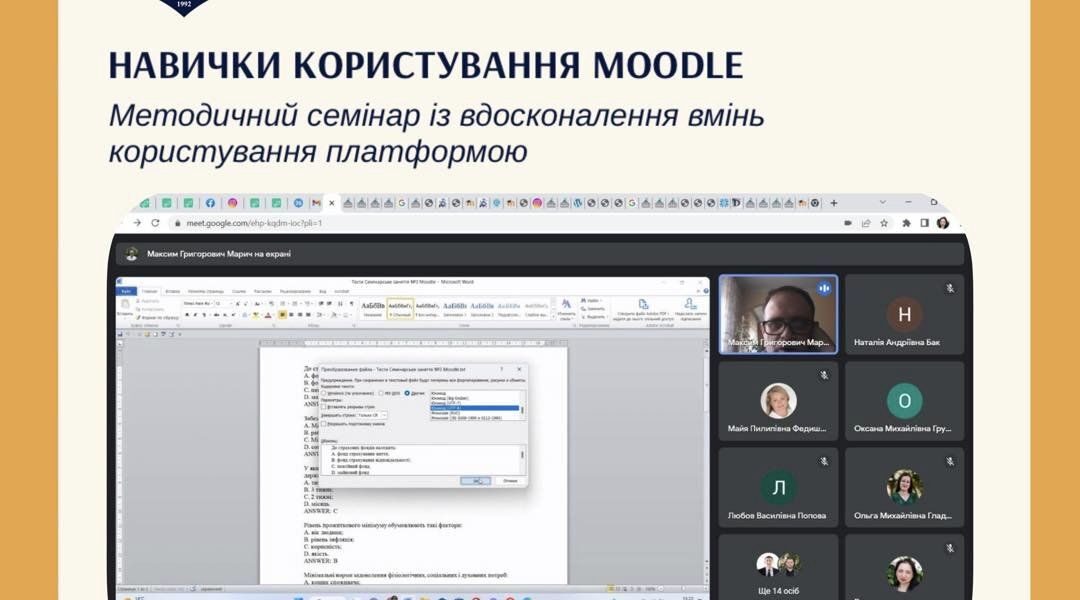The height and width of the screenshot is (600, 1080).
Task: Open the Home ribbon tab in Word
Action: pyautogui.click(x=149, y=291)
